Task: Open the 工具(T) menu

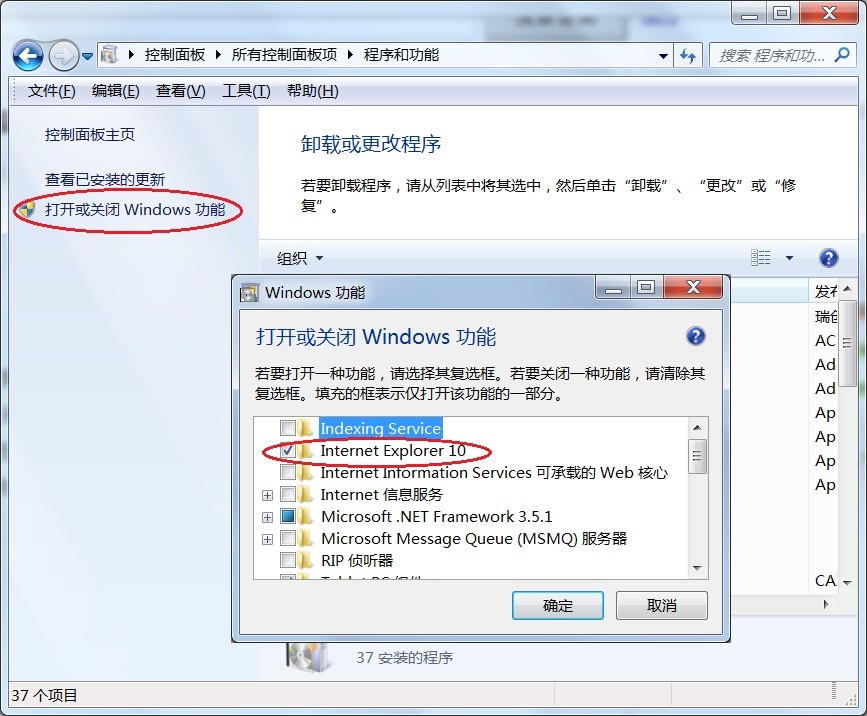Action: pyautogui.click(x=246, y=91)
